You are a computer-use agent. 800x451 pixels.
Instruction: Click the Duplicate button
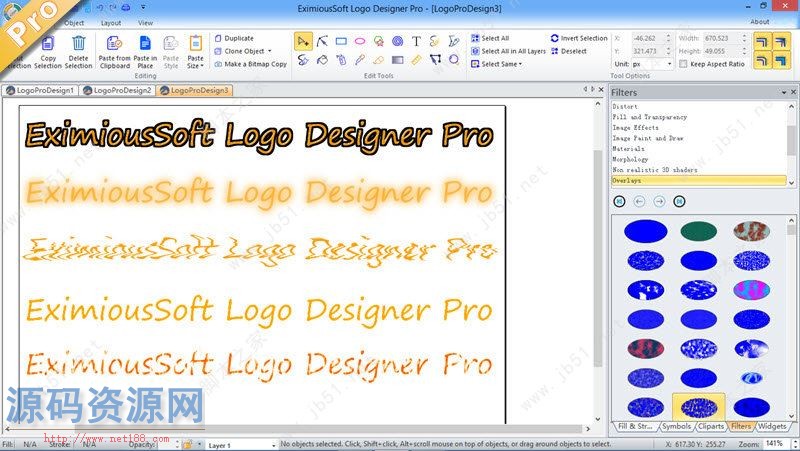234,38
